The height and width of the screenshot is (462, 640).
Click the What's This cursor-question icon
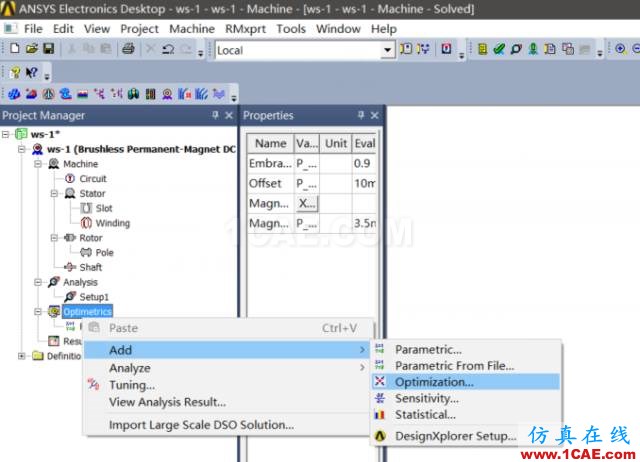click(x=32, y=73)
